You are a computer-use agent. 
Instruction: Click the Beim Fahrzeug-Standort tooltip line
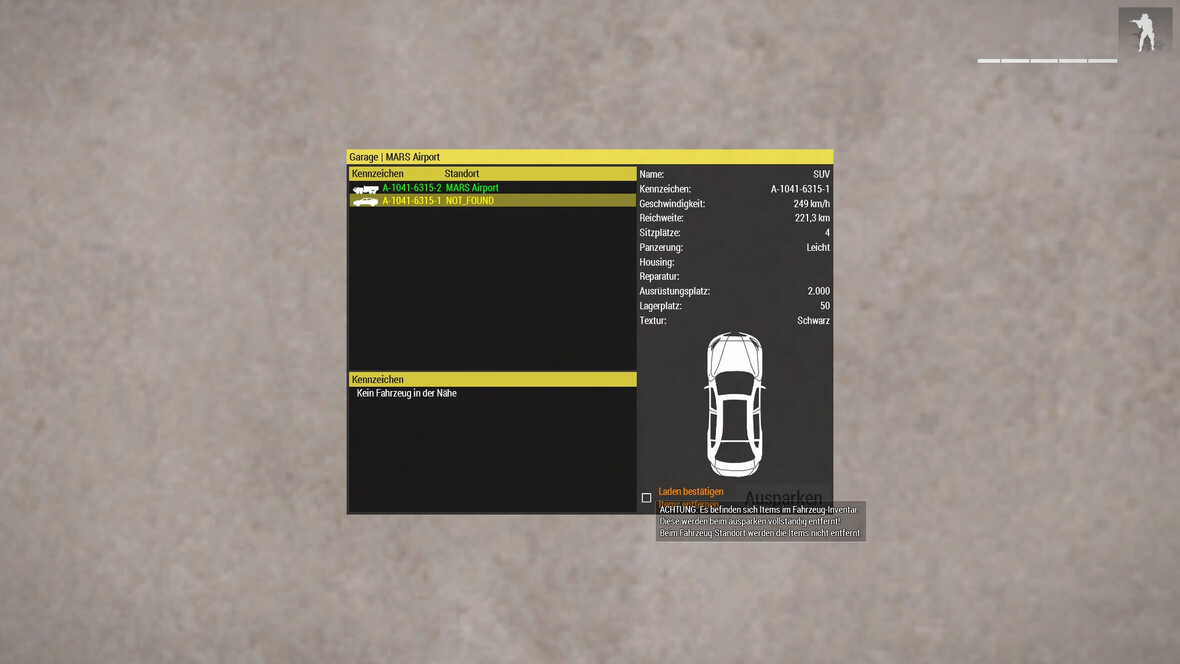[759, 533]
